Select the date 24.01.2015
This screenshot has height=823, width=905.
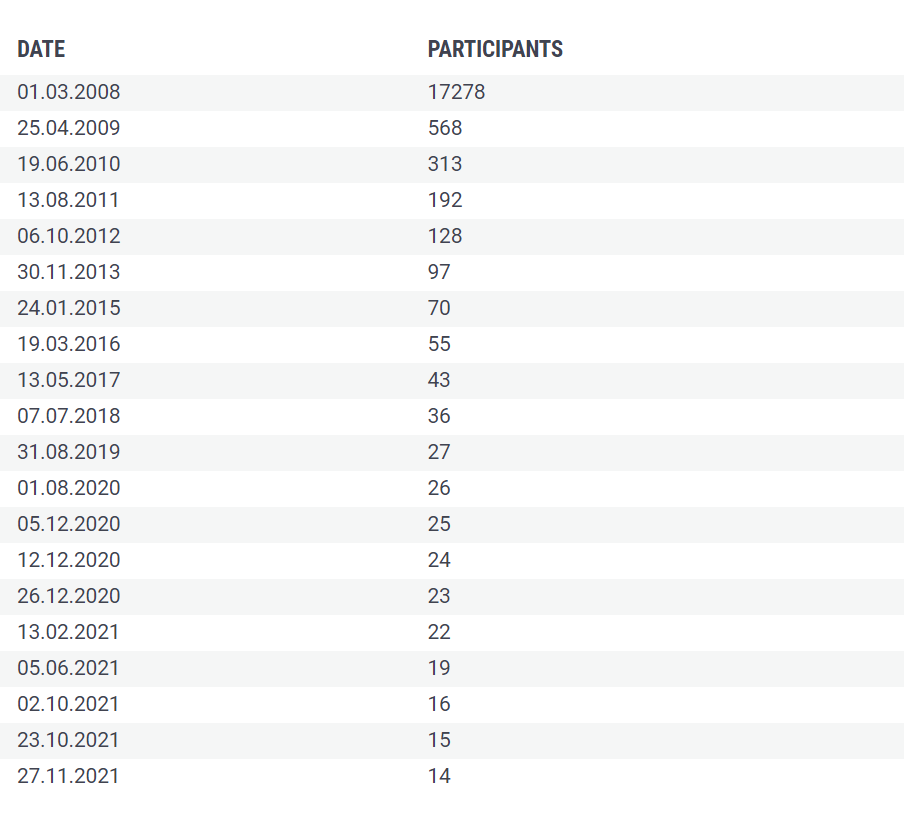click(x=68, y=308)
